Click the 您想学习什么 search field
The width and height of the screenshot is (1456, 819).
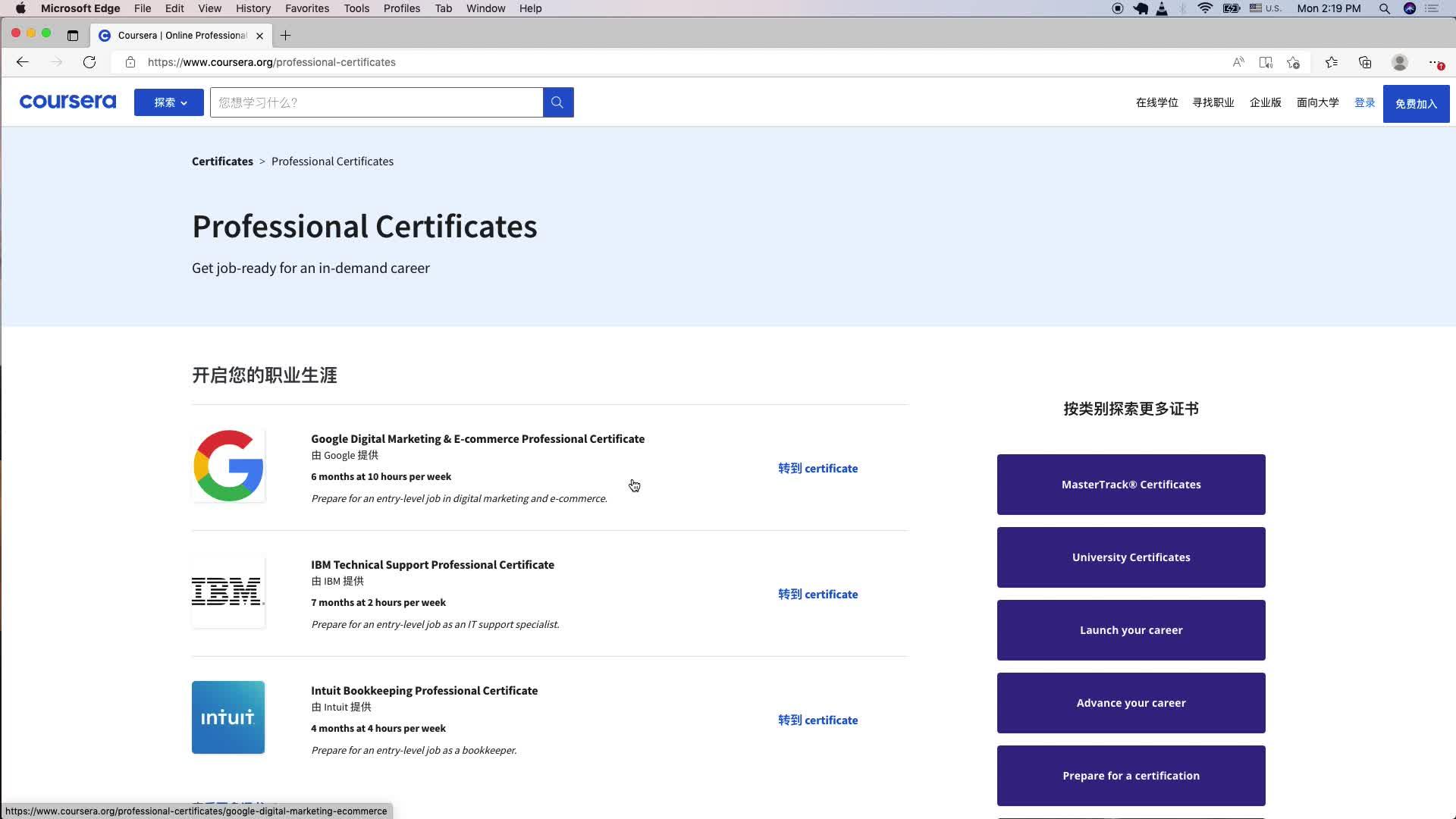click(x=377, y=102)
